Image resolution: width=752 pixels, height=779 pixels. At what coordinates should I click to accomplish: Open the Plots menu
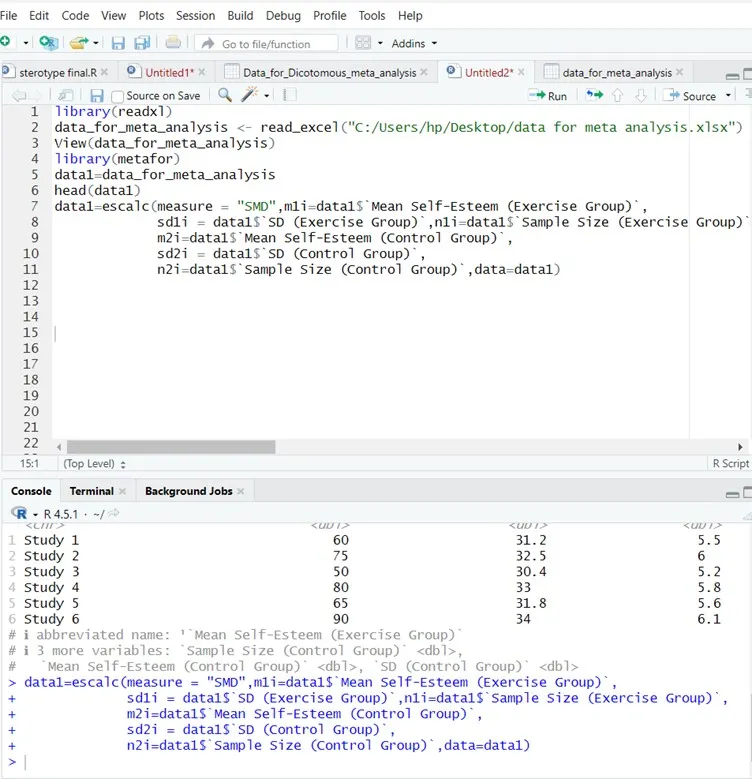151,16
